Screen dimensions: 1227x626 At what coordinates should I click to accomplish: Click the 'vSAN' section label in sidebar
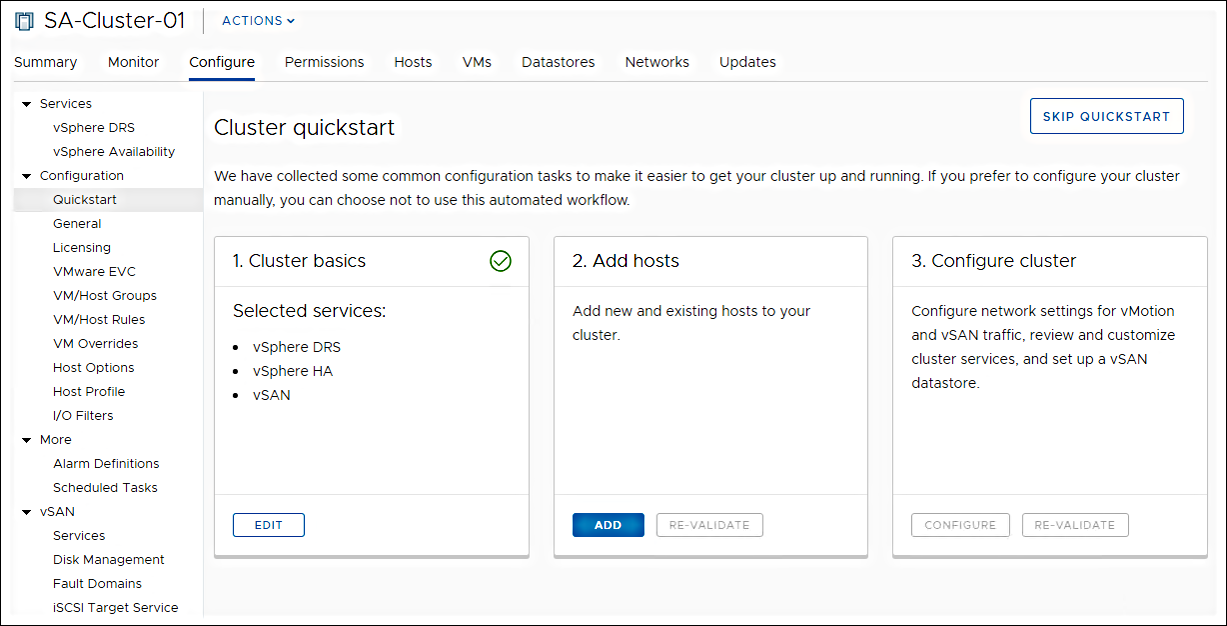(57, 512)
